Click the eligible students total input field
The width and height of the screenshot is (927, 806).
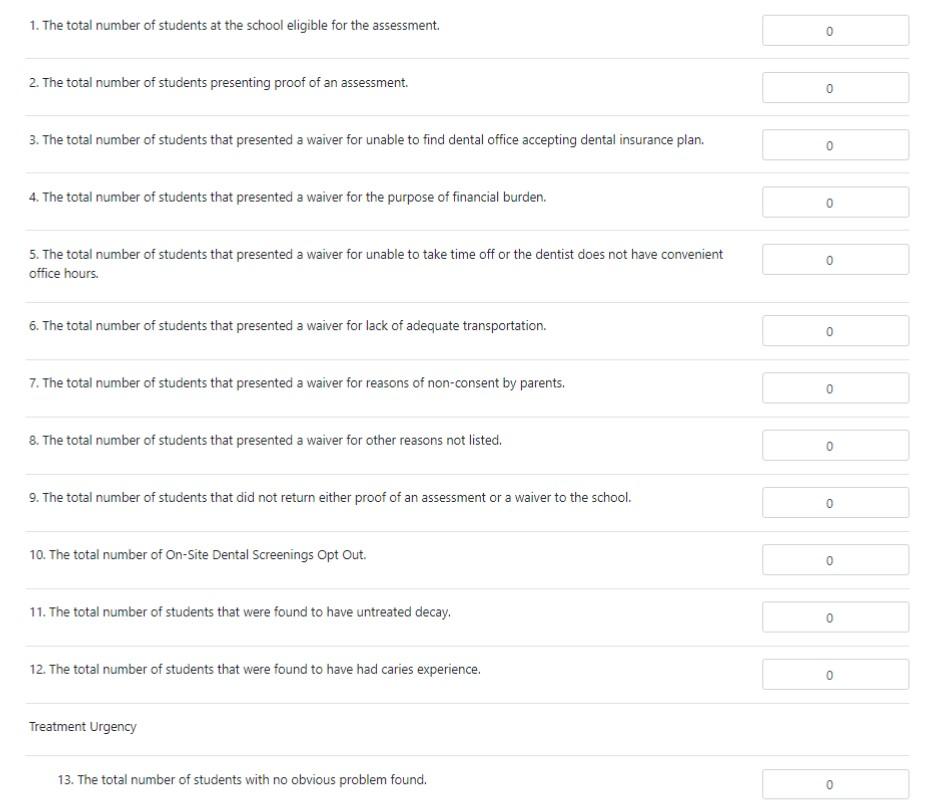(835, 31)
